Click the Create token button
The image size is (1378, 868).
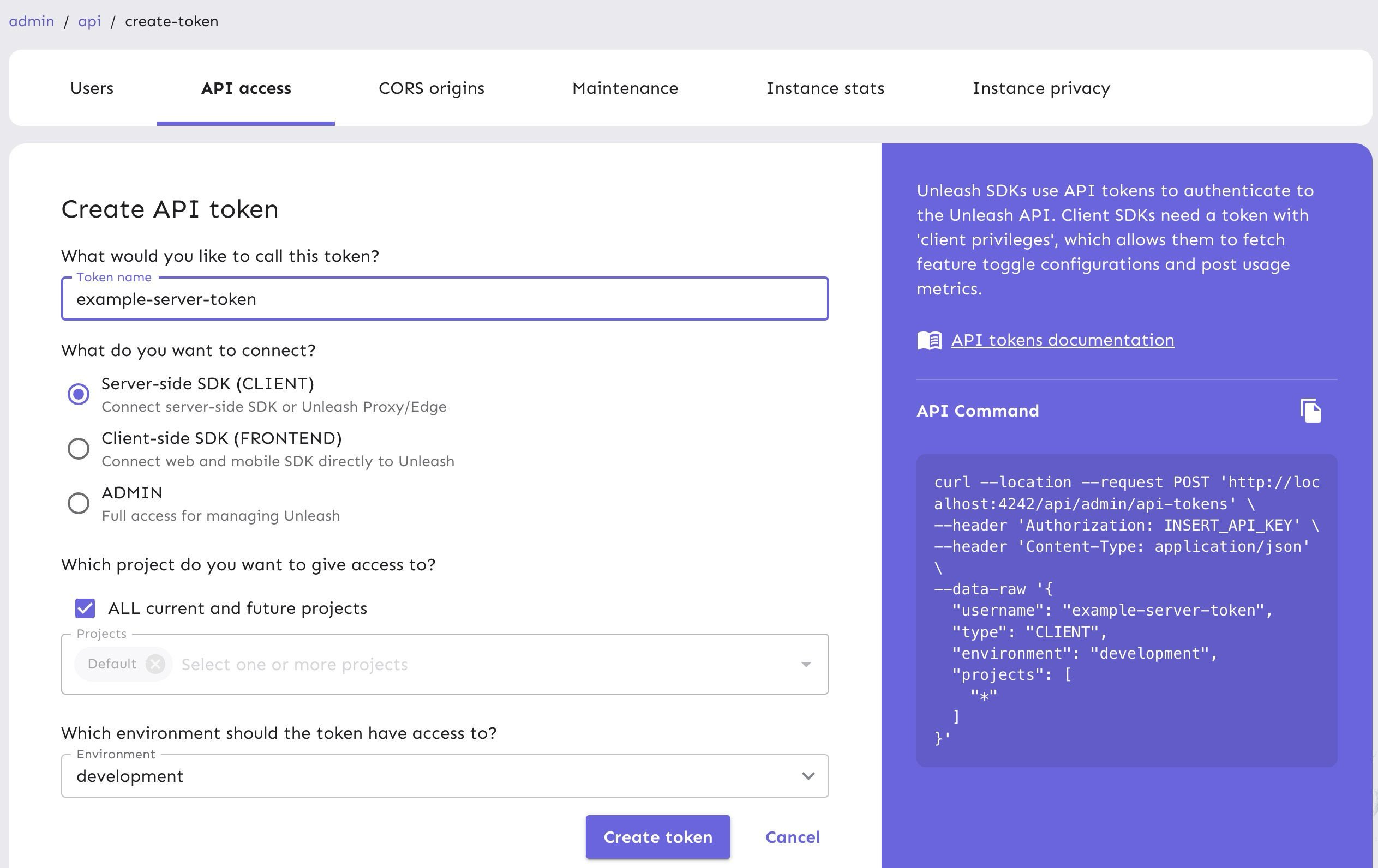(x=657, y=836)
